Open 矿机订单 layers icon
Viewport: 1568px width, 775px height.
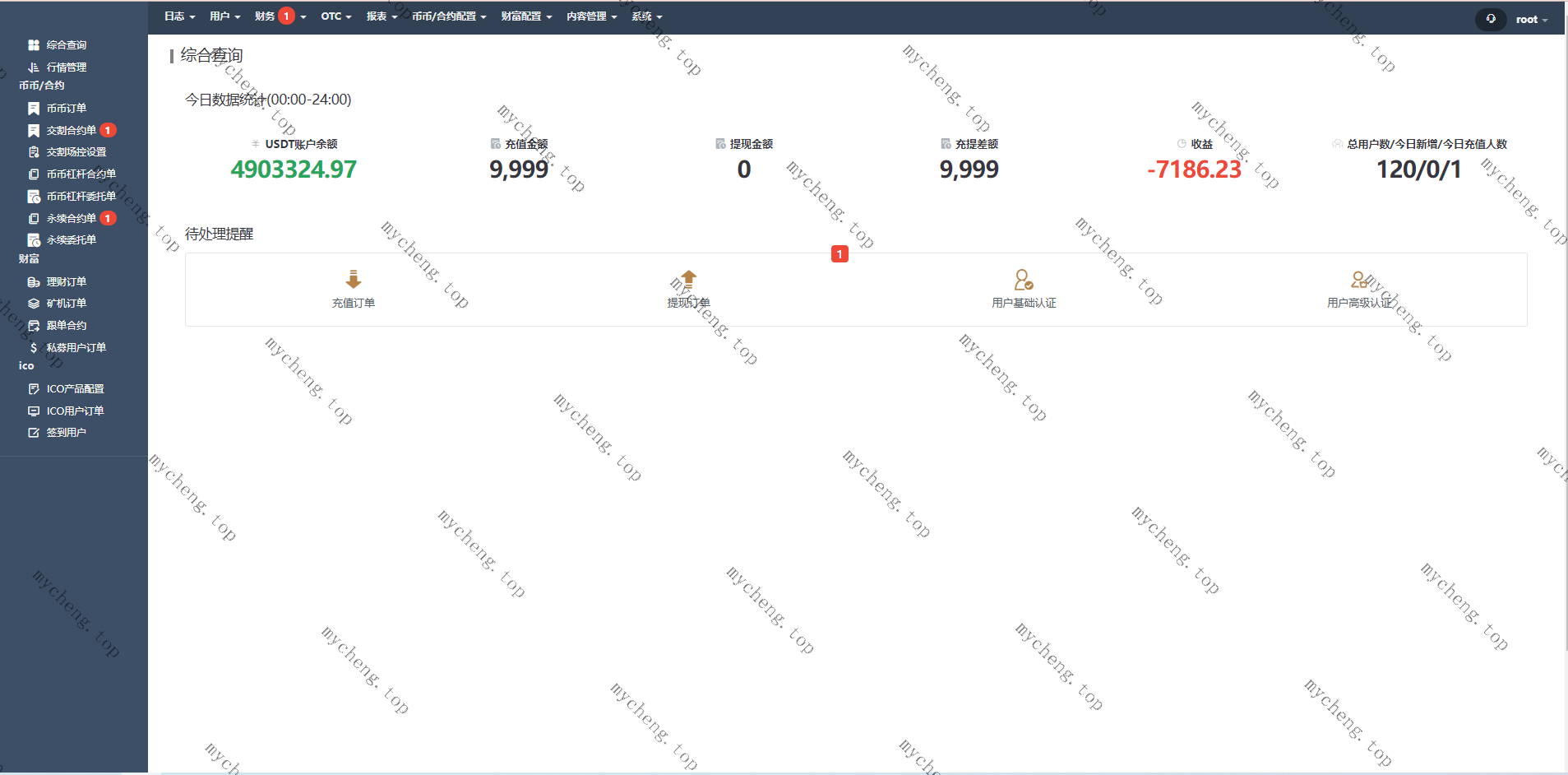tap(34, 304)
